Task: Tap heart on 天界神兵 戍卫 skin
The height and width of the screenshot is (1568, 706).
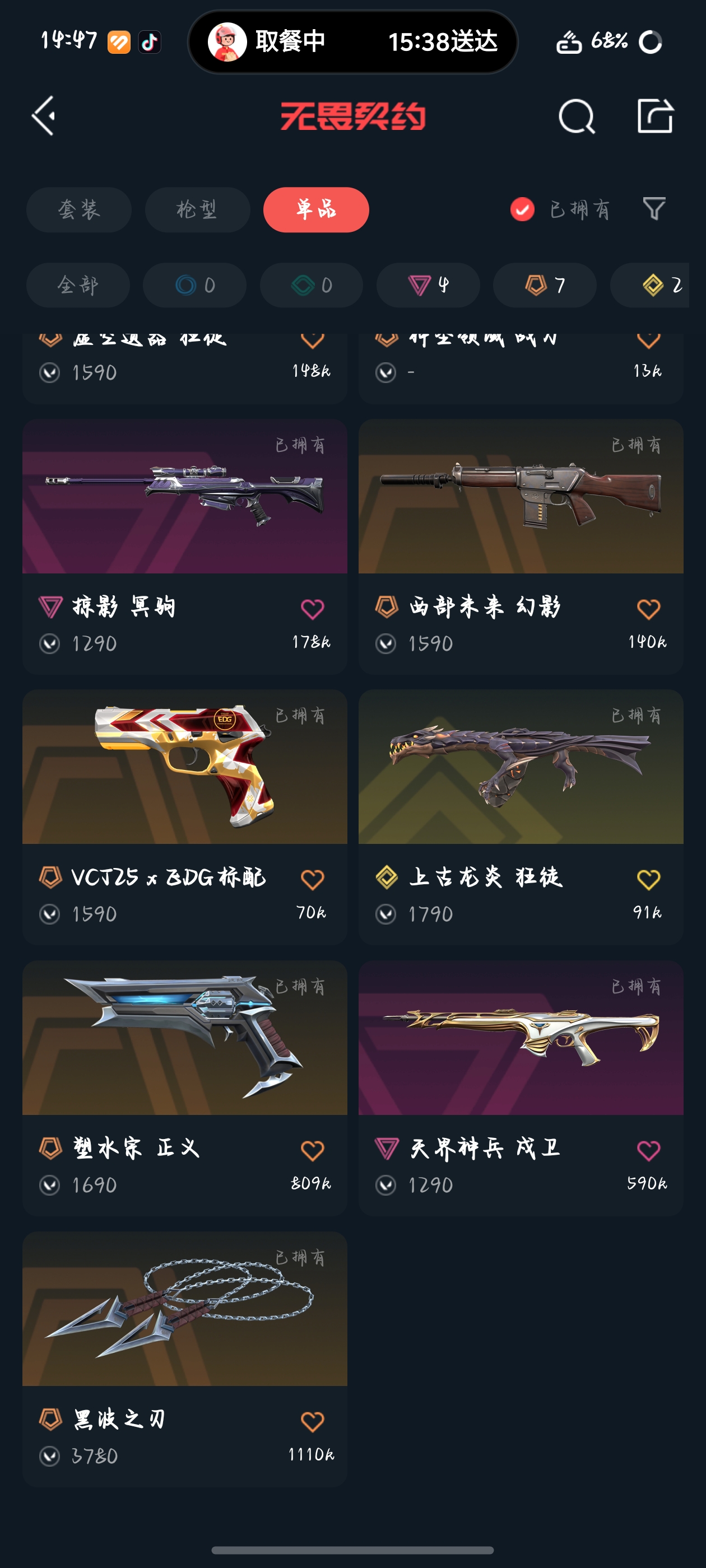Action: [648, 1150]
